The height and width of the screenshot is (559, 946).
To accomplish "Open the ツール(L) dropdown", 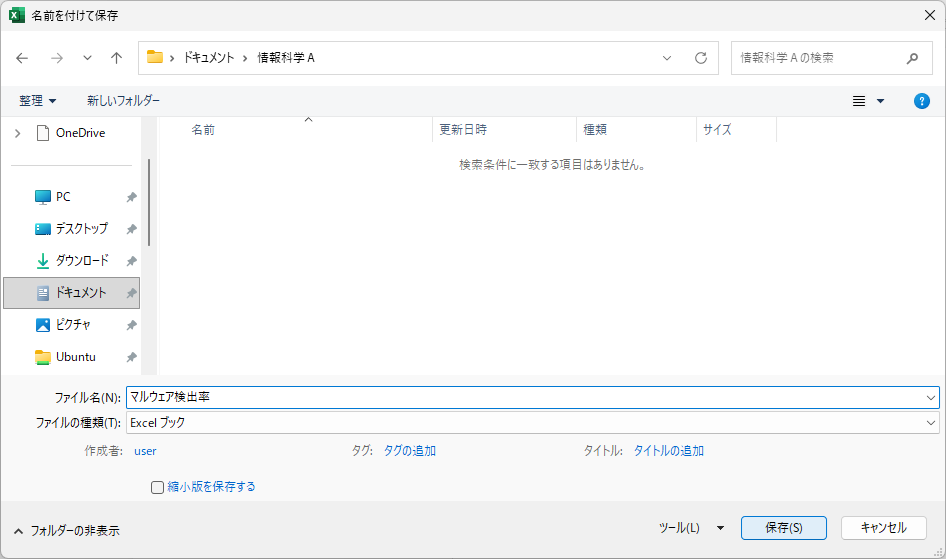I will (691, 528).
